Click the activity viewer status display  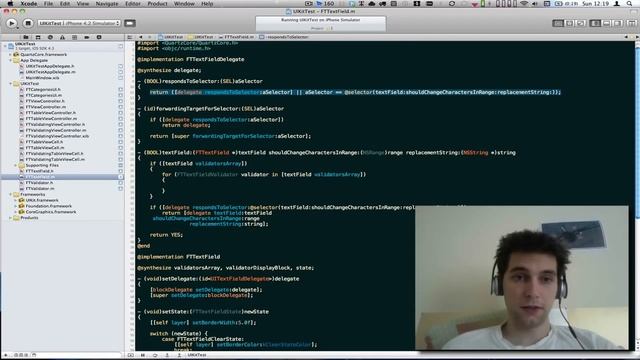pos(320,24)
